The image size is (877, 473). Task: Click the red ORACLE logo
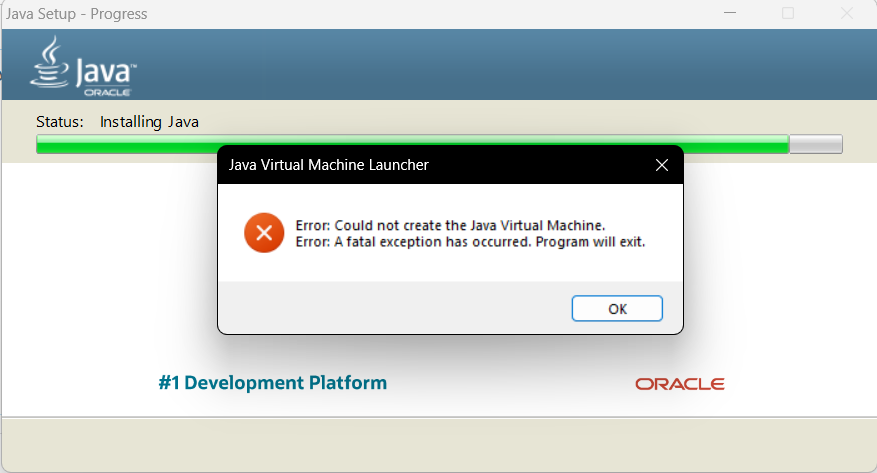[x=680, y=384]
